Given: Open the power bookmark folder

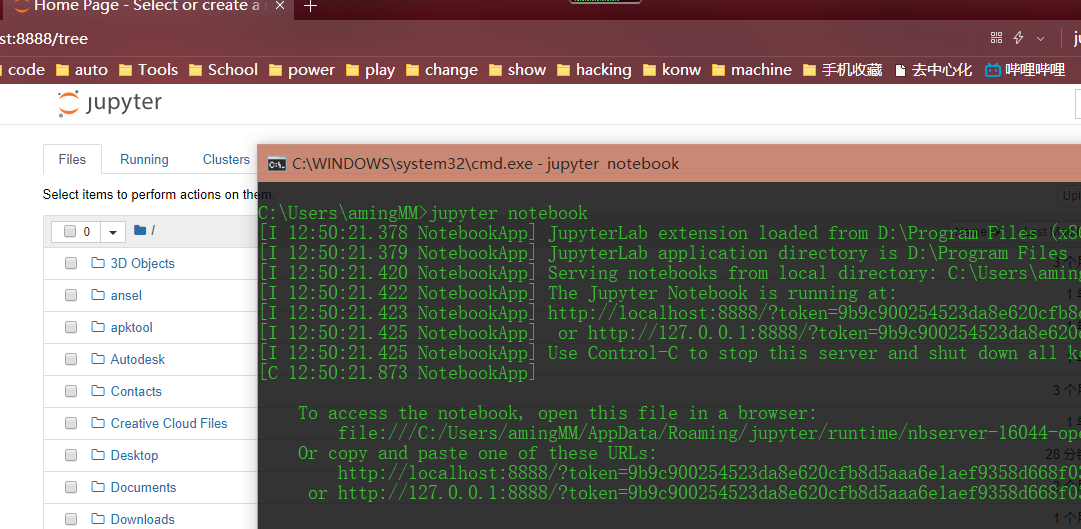Looking at the screenshot, I should 301,70.
